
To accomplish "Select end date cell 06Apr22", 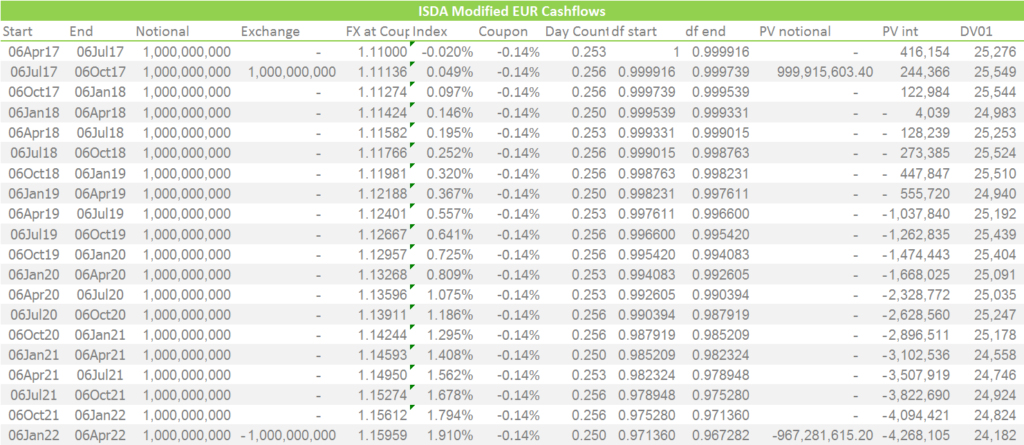I will [100, 435].
